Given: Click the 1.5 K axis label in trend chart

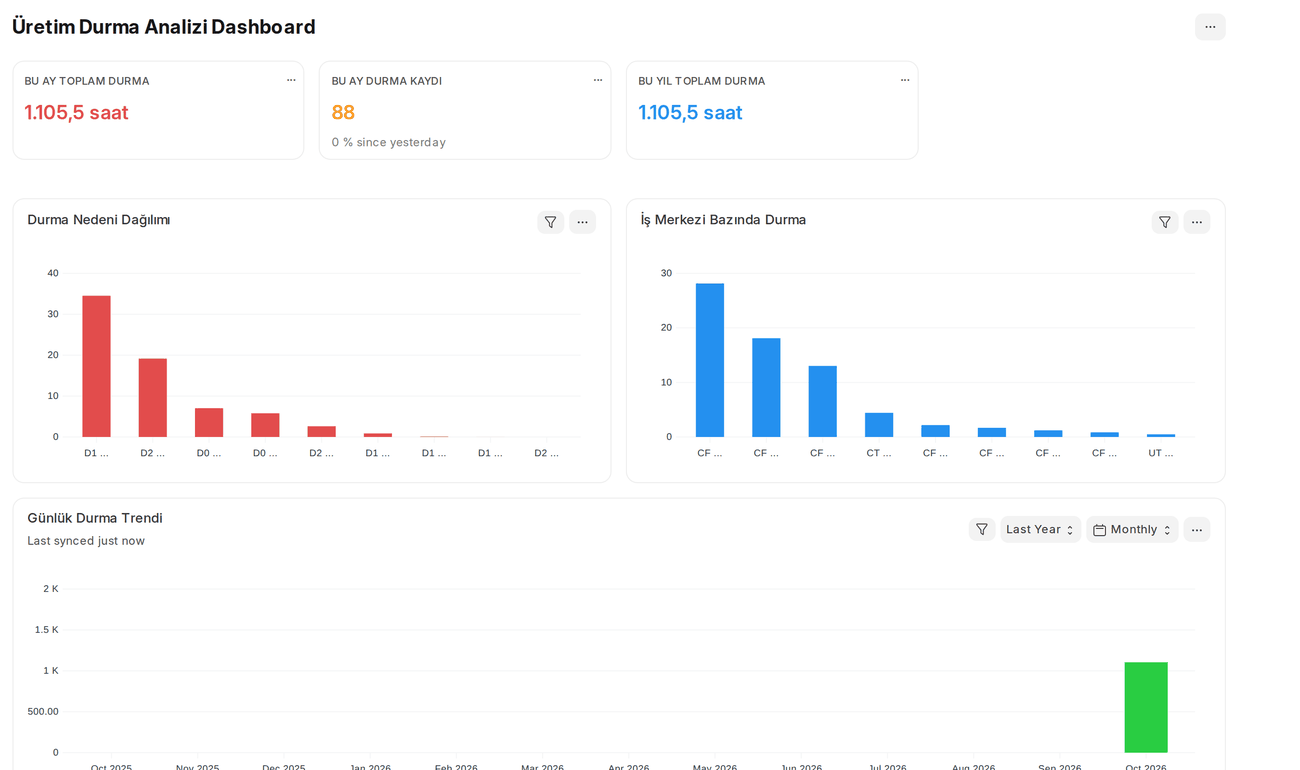Looking at the screenshot, I should [47, 630].
